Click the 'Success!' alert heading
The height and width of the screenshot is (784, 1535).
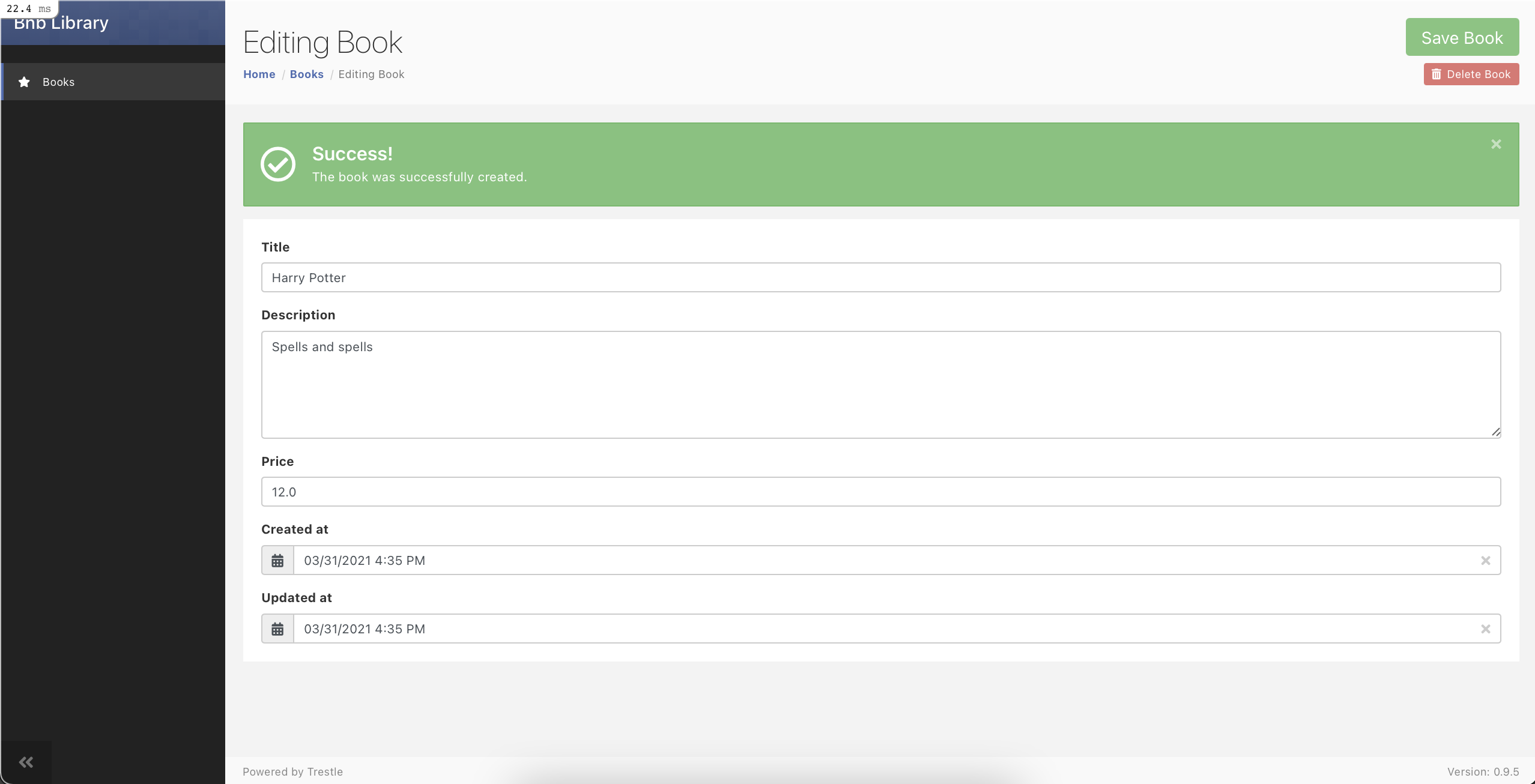point(353,154)
